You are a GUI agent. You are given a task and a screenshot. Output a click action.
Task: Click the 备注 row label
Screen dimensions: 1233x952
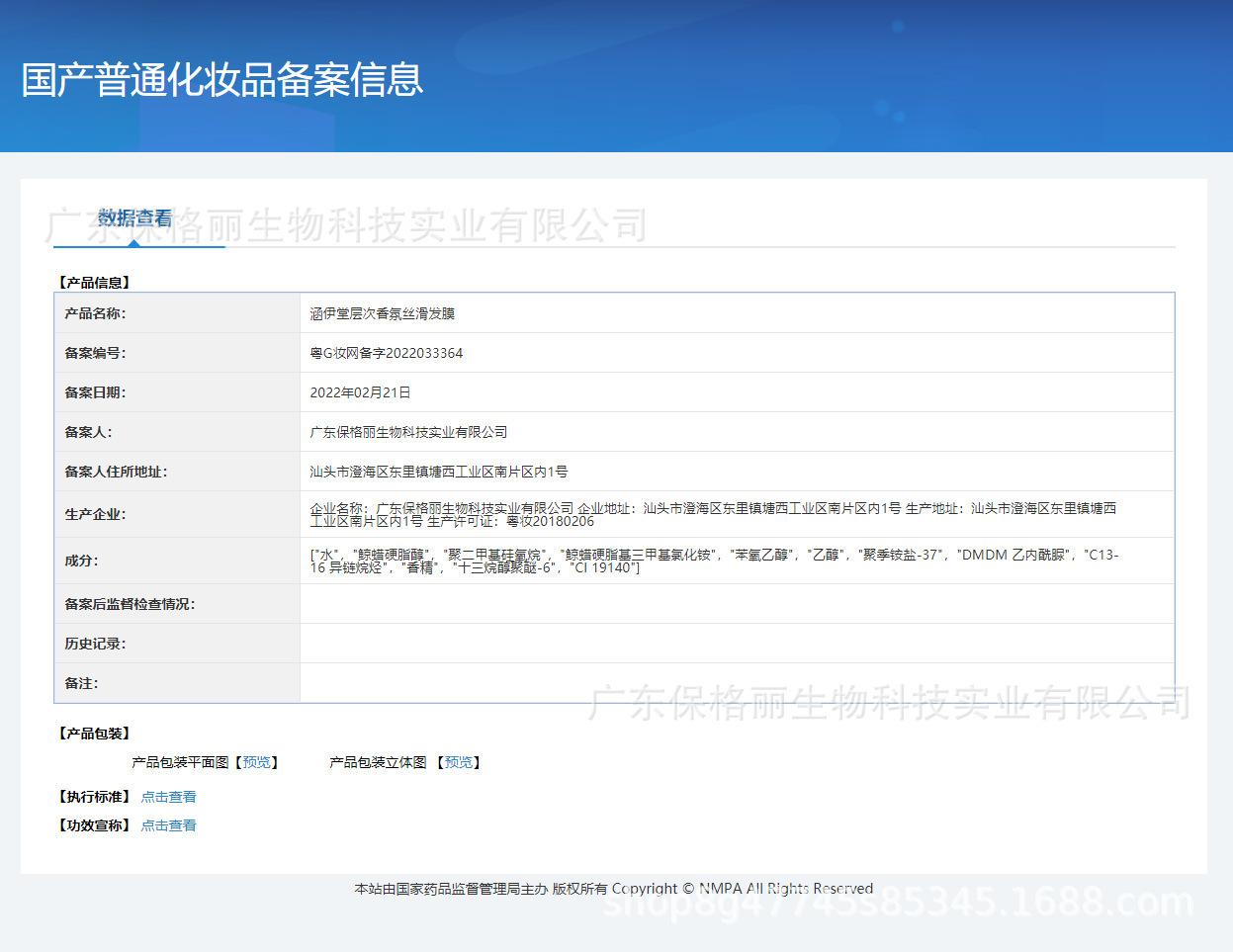[x=81, y=683]
